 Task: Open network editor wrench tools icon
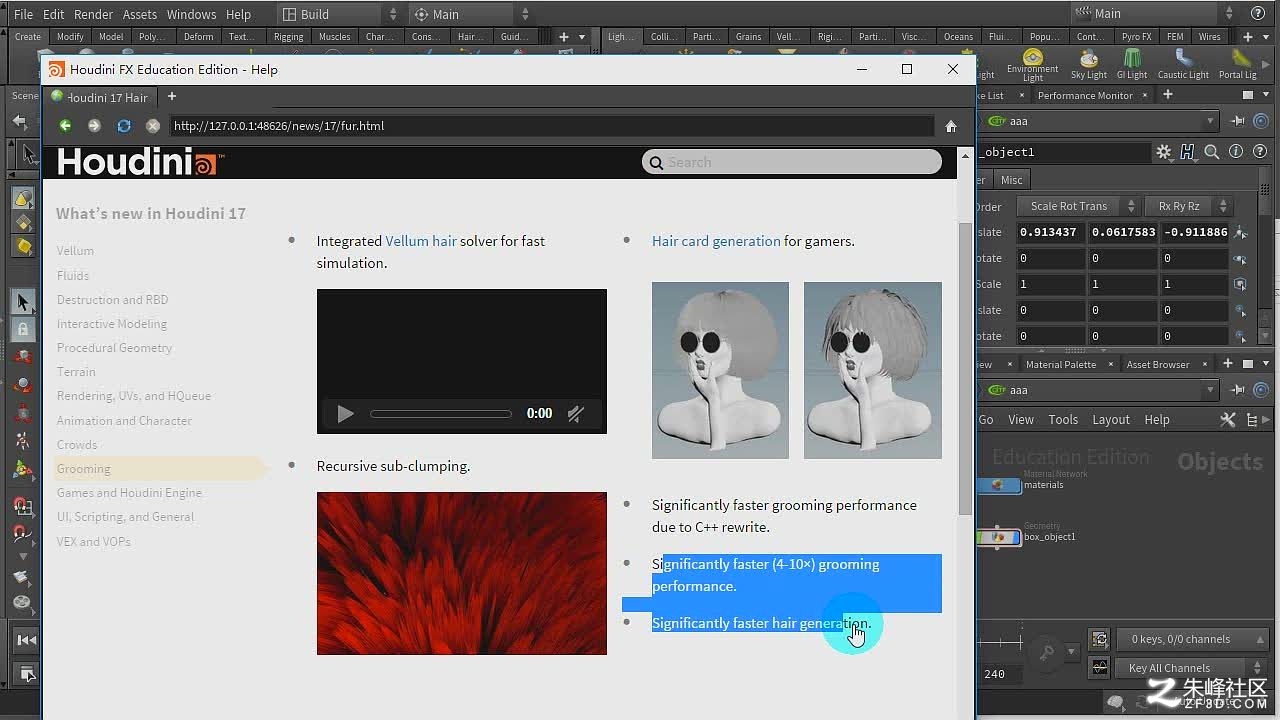click(x=1228, y=420)
